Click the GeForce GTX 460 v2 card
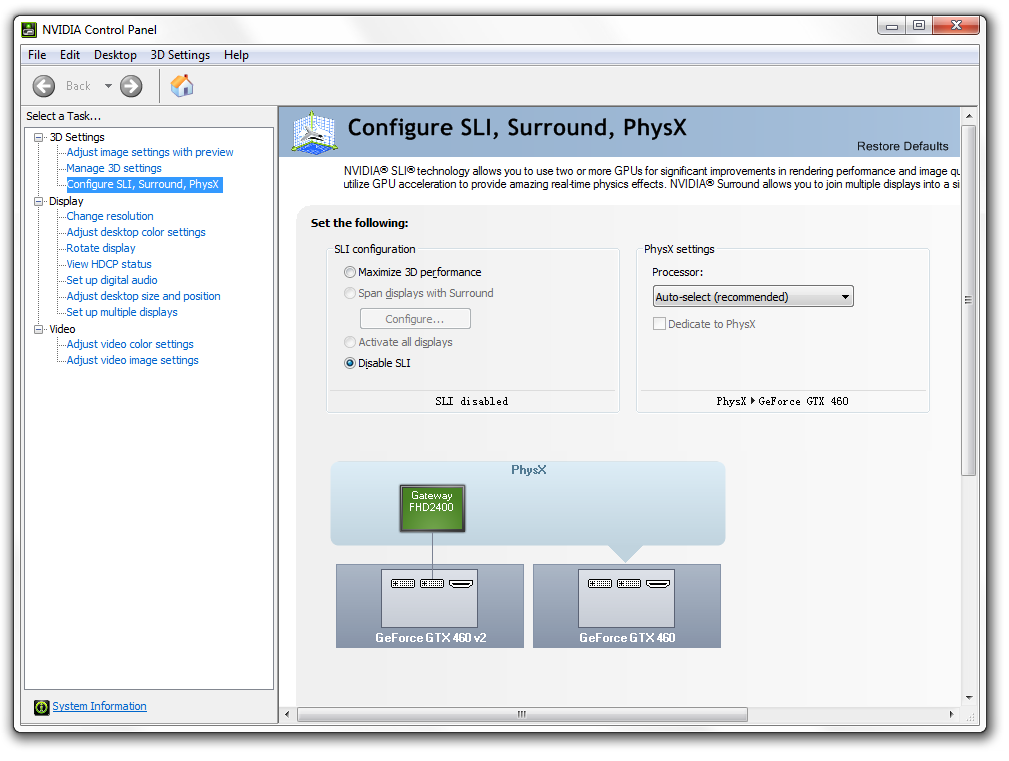1009x761 pixels. coord(430,606)
